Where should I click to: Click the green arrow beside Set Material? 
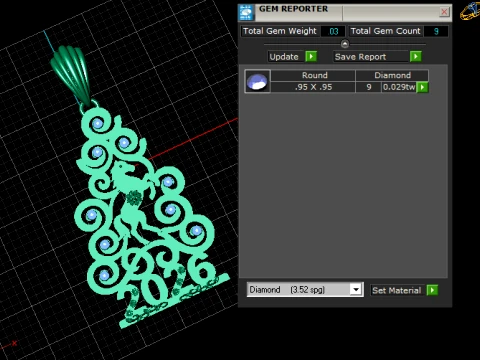coord(432,290)
